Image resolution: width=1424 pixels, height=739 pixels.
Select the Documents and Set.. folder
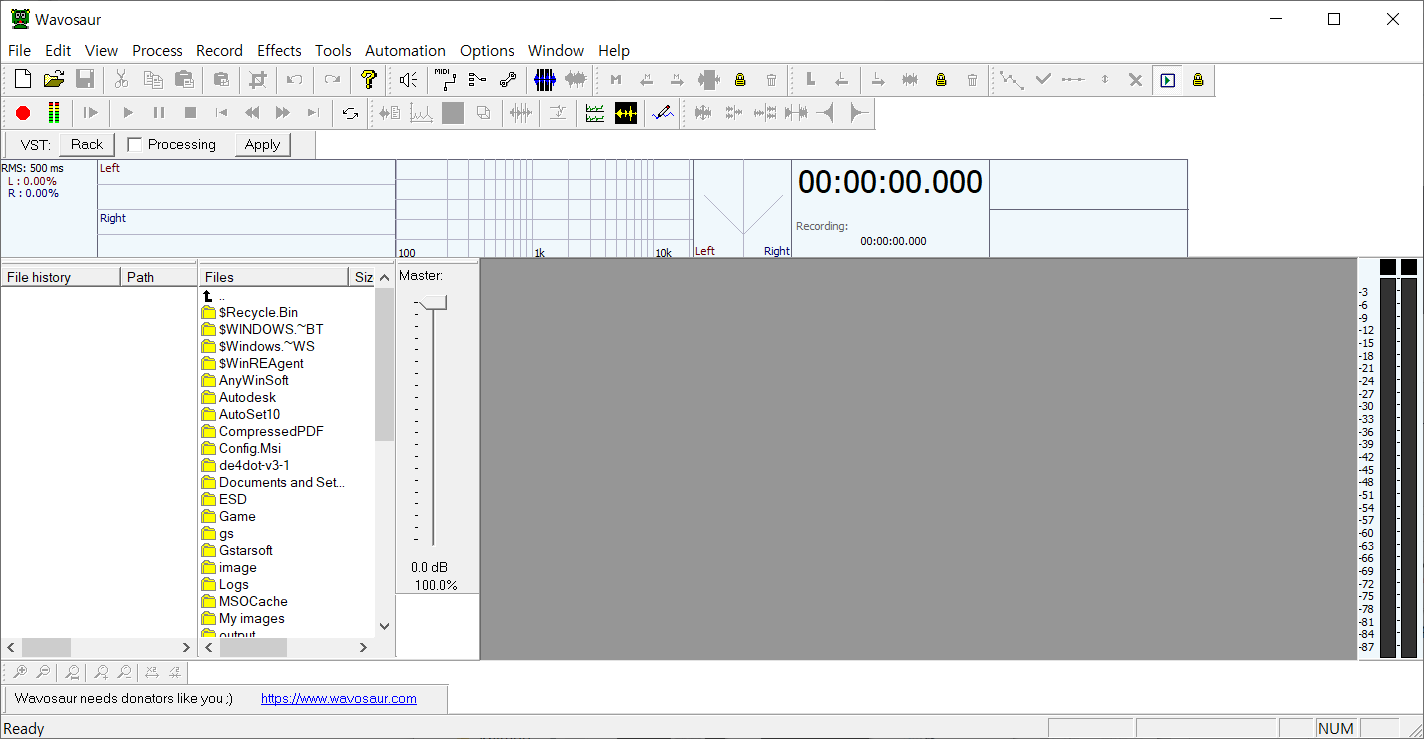tap(273, 483)
